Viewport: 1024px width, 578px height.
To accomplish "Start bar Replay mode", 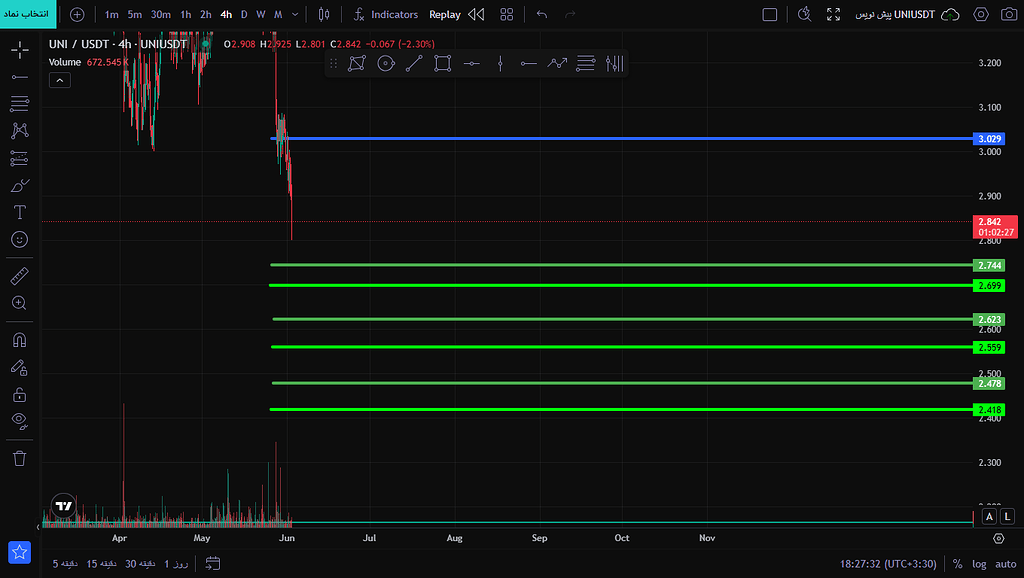I will click(x=457, y=14).
